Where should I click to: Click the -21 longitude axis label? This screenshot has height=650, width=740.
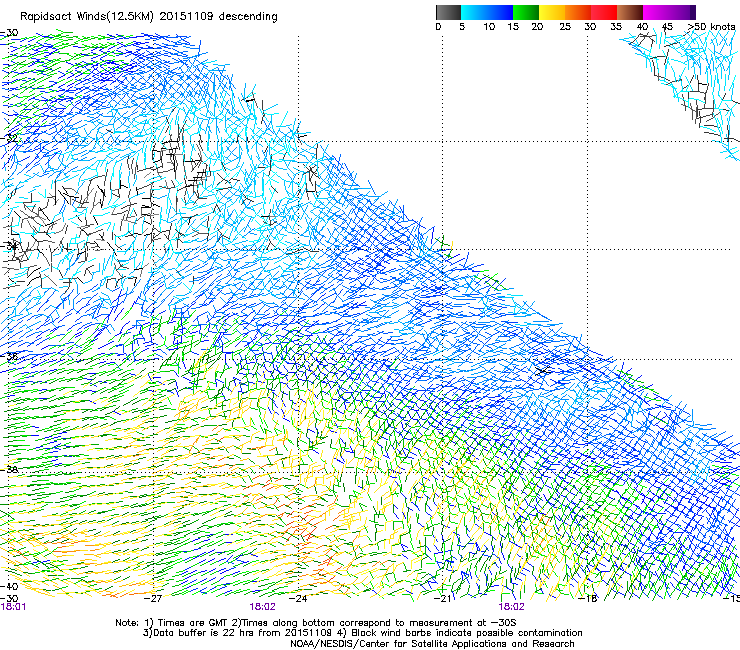[x=443, y=599]
